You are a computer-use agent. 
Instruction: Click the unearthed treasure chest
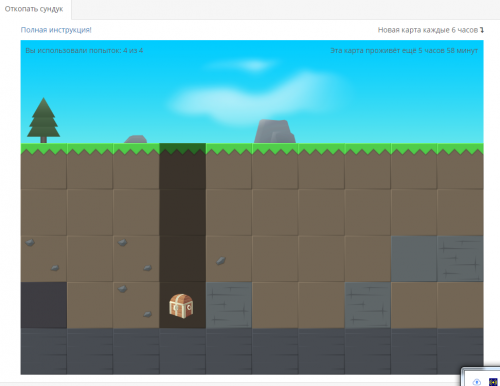tap(181, 306)
